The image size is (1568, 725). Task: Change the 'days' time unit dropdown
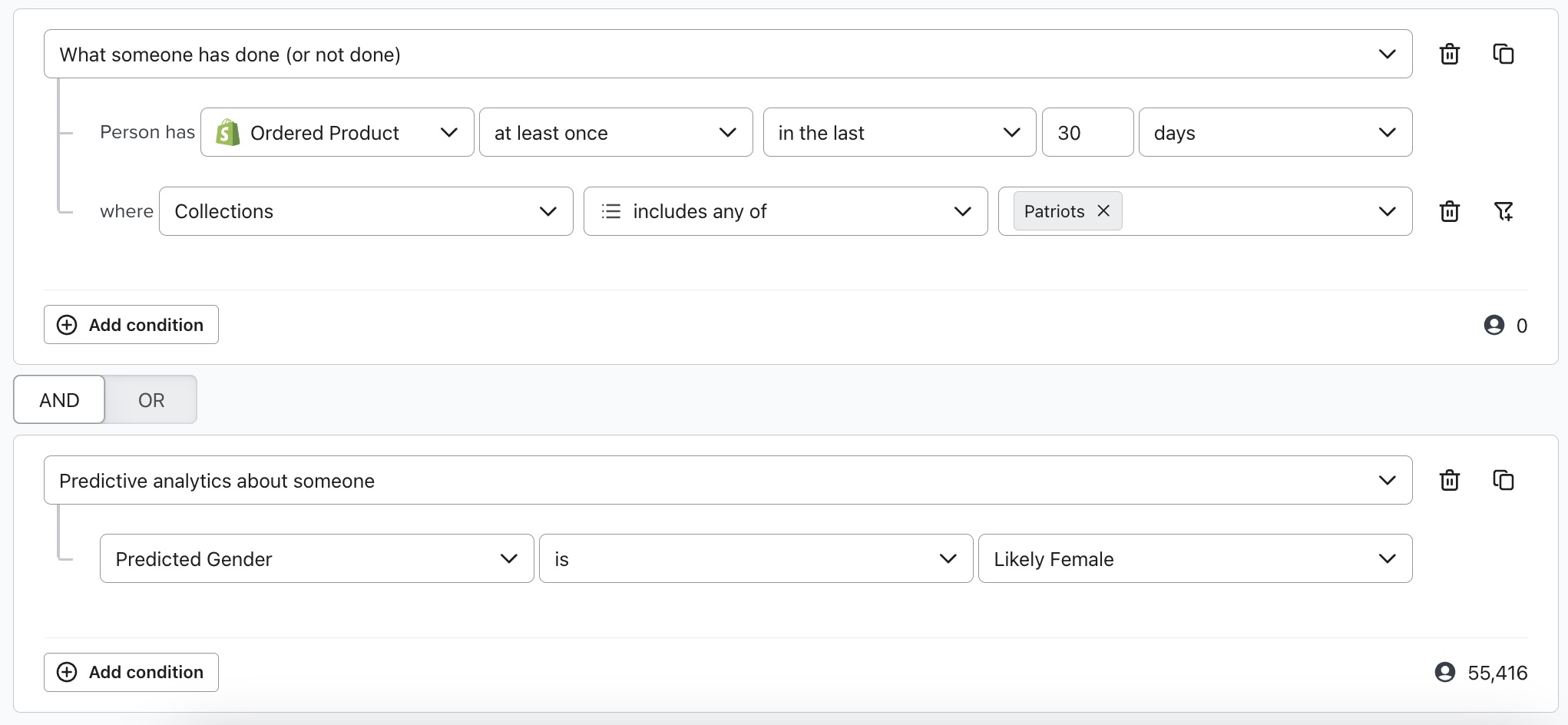[1275, 133]
